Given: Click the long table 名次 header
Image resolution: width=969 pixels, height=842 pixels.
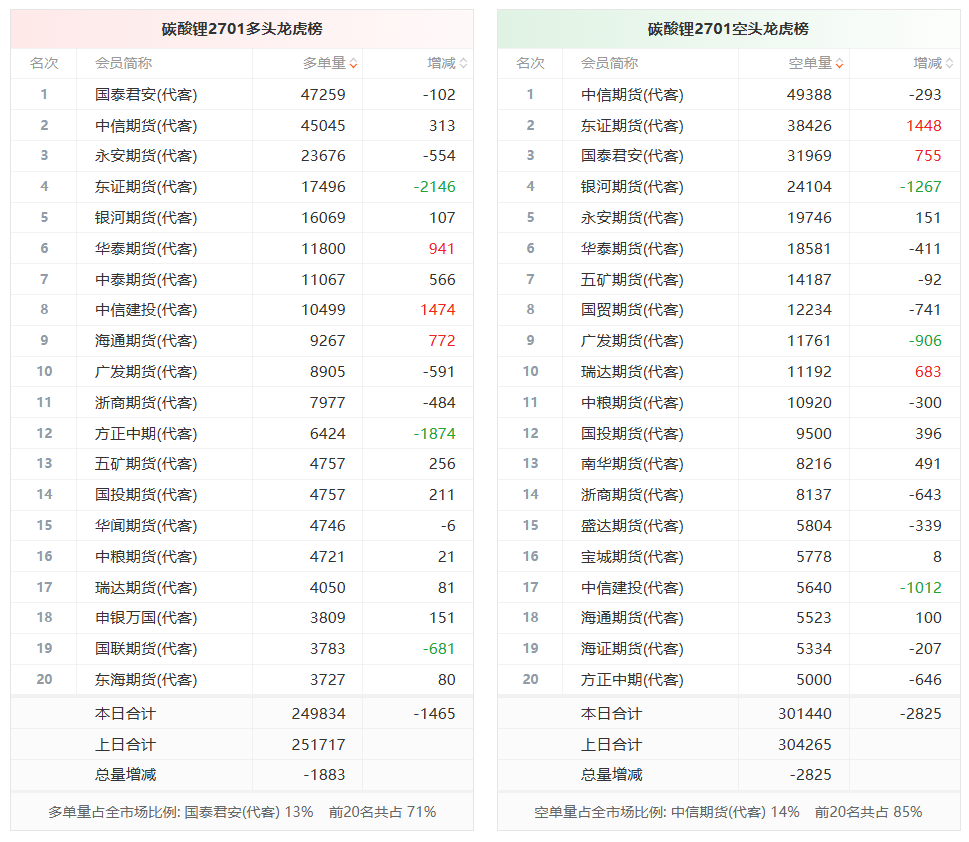Looking at the screenshot, I should click(x=44, y=63).
